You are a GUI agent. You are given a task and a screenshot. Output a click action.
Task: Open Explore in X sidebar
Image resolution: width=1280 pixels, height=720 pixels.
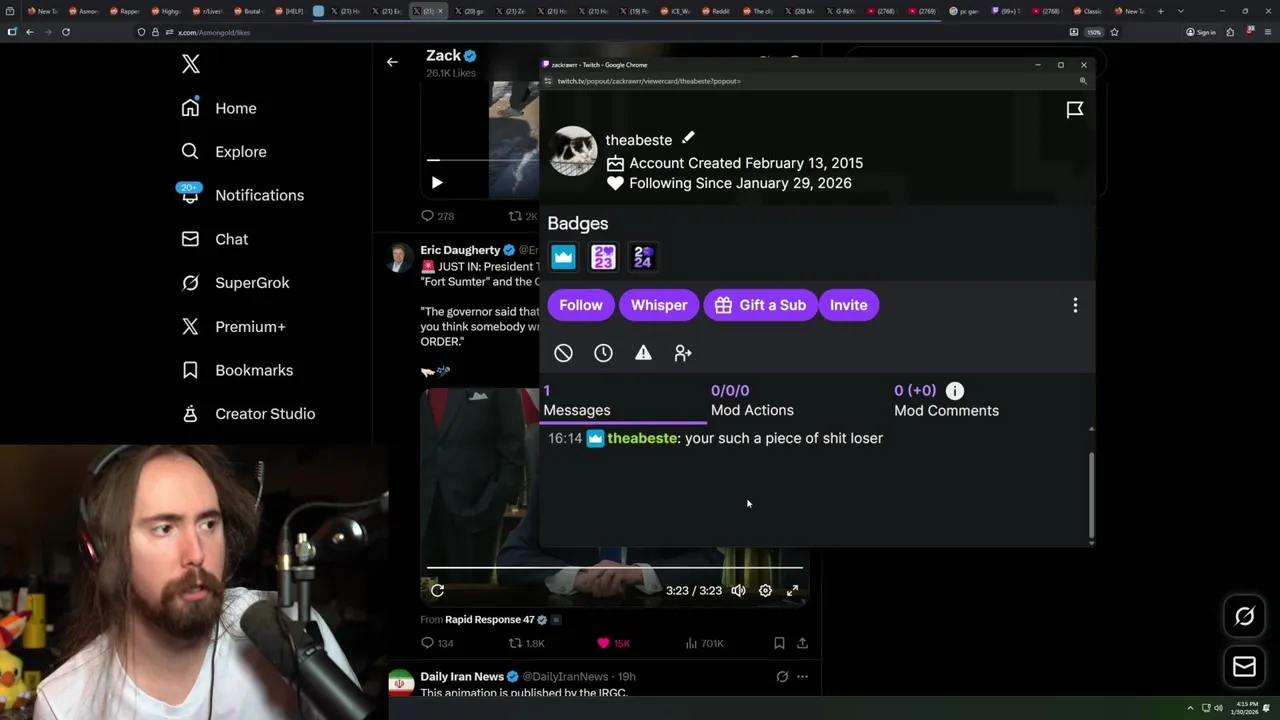coord(224,152)
